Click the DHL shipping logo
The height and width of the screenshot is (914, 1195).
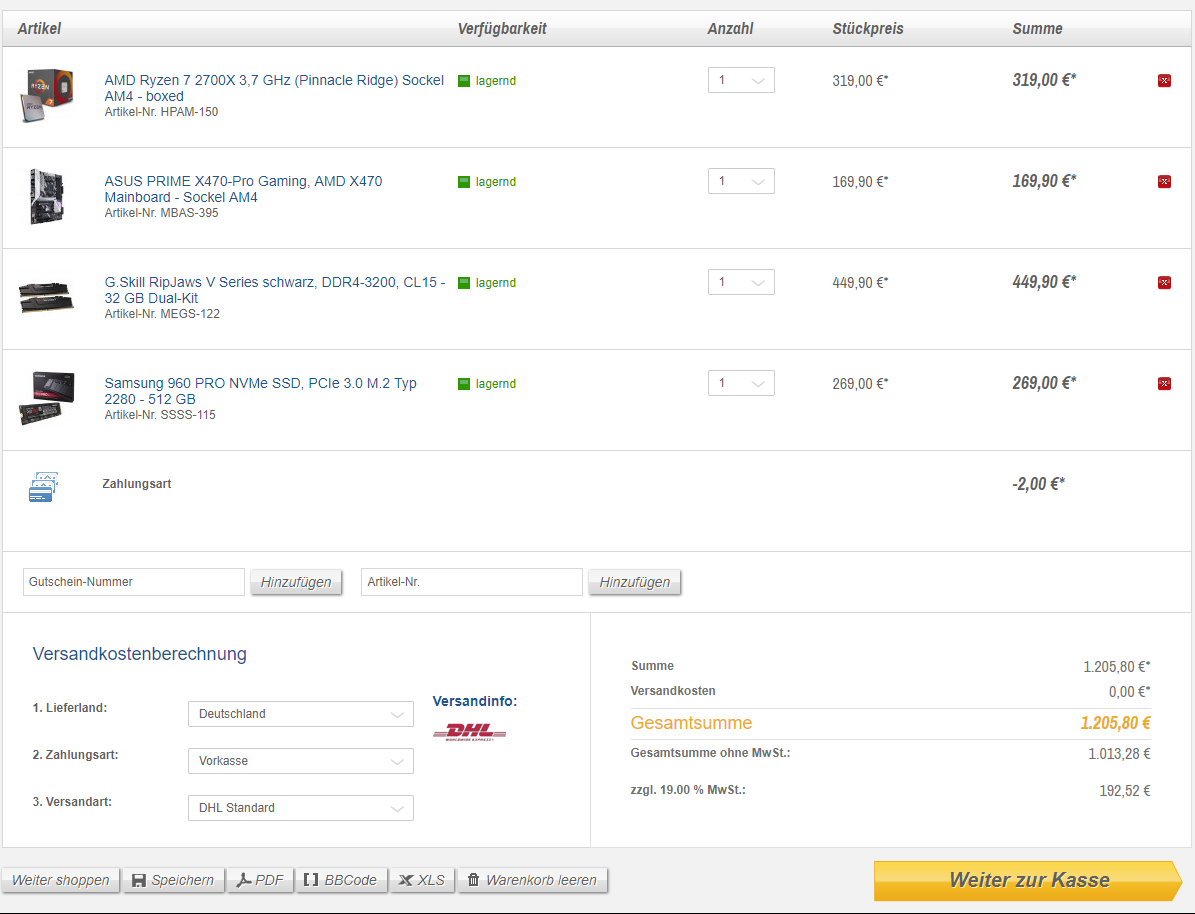tap(469, 732)
